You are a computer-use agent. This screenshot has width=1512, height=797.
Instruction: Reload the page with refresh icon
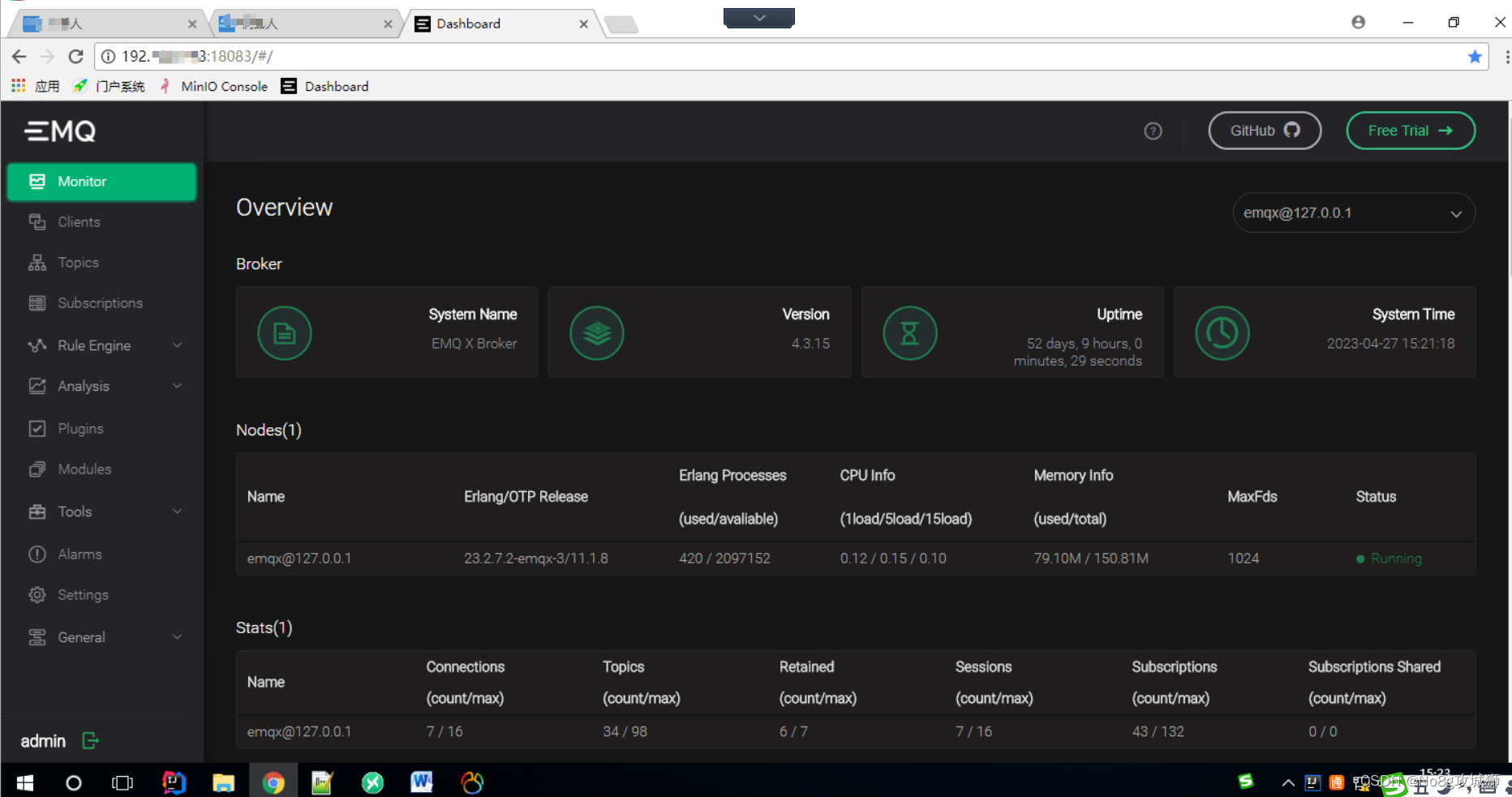[75, 56]
